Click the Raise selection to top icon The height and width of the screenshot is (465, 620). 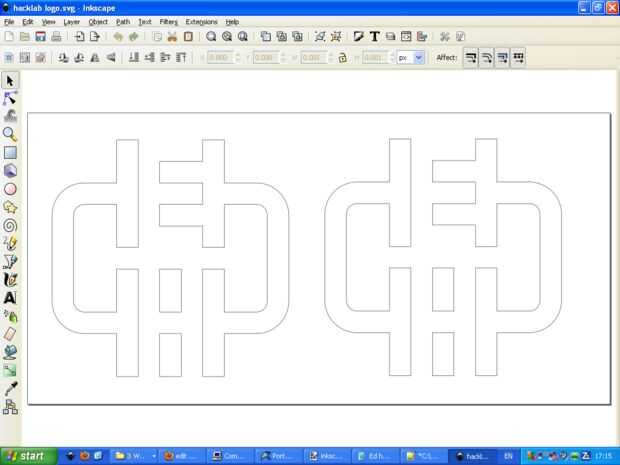tap(181, 58)
